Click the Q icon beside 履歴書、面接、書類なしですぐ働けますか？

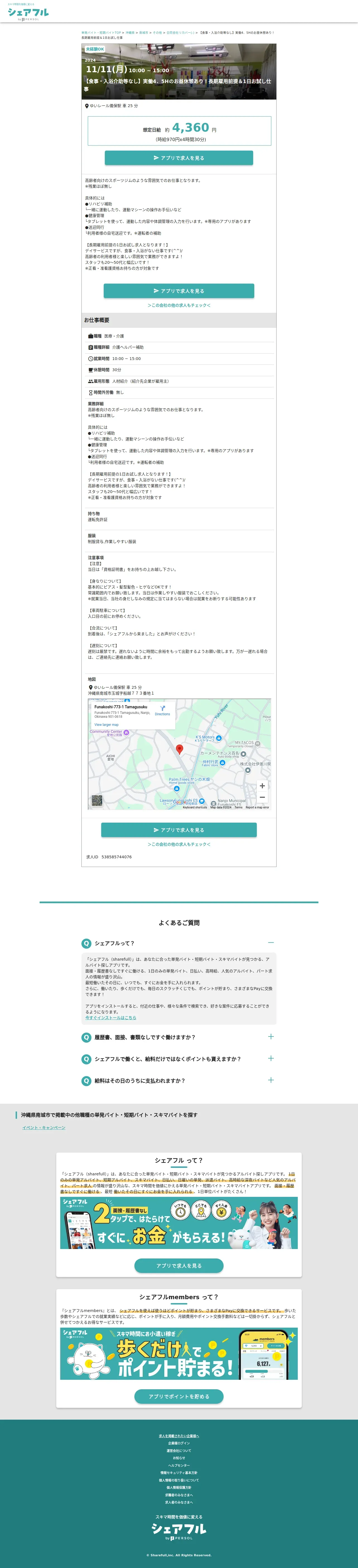(x=86, y=1037)
